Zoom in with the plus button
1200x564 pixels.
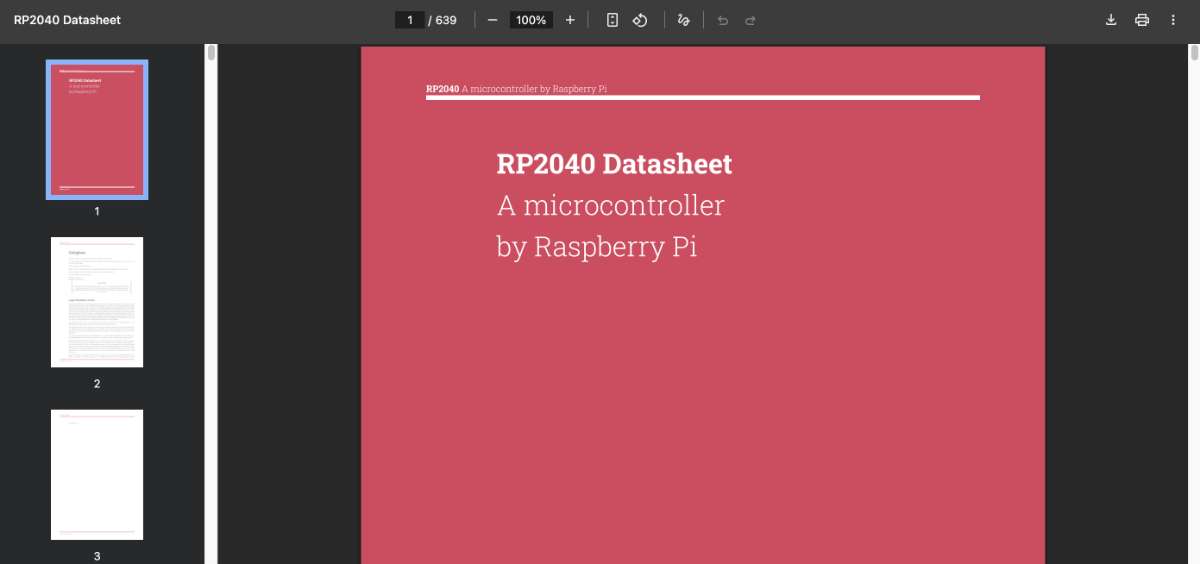[x=570, y=20]
